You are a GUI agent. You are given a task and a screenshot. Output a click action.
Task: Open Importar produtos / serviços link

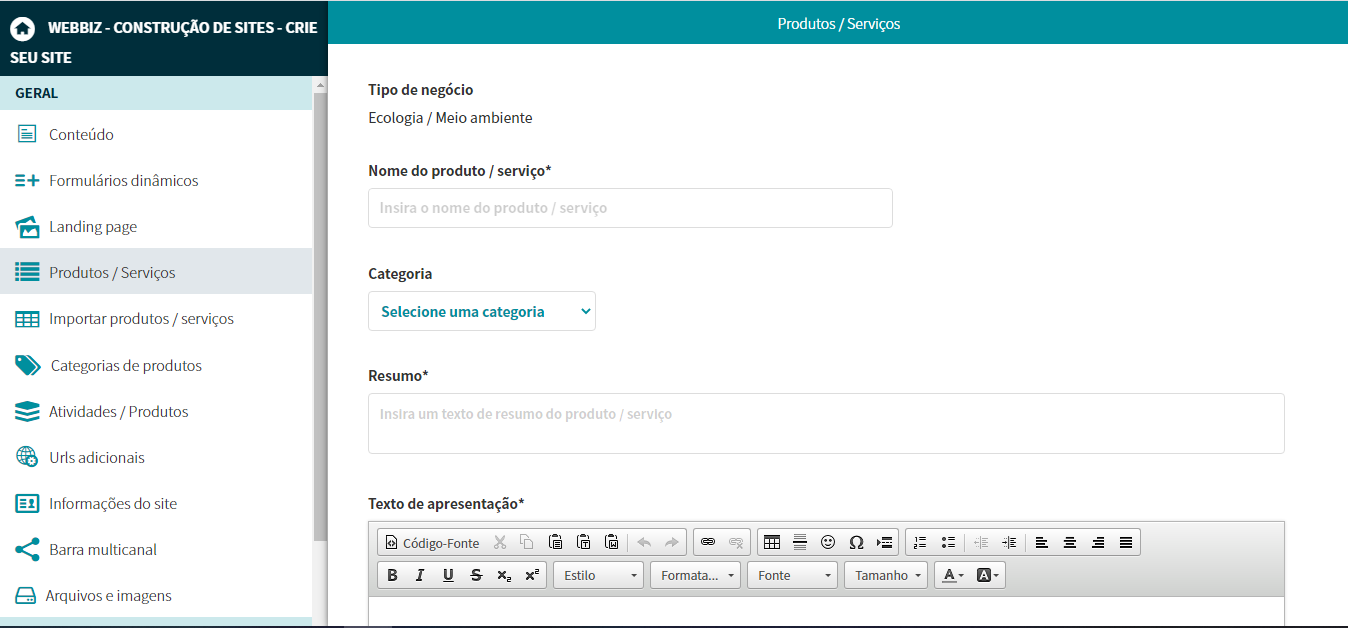pos(141,319)
